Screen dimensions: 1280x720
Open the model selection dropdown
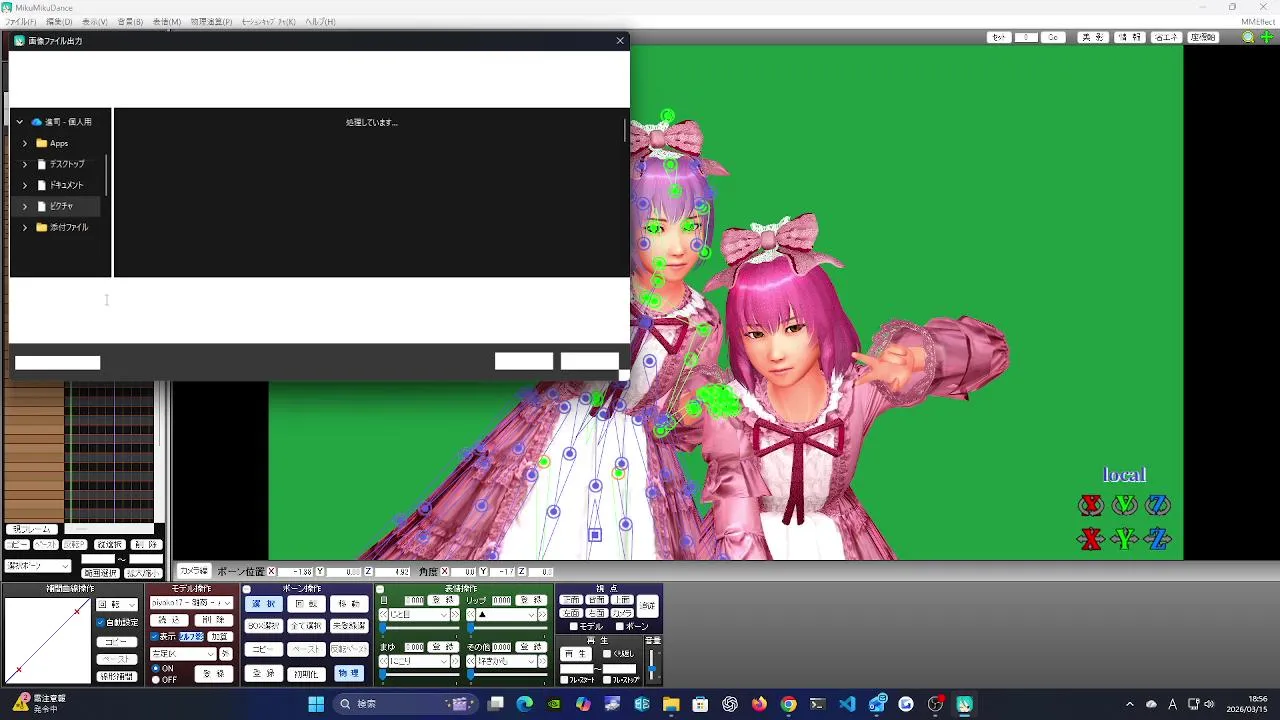[x=191, y=603]
